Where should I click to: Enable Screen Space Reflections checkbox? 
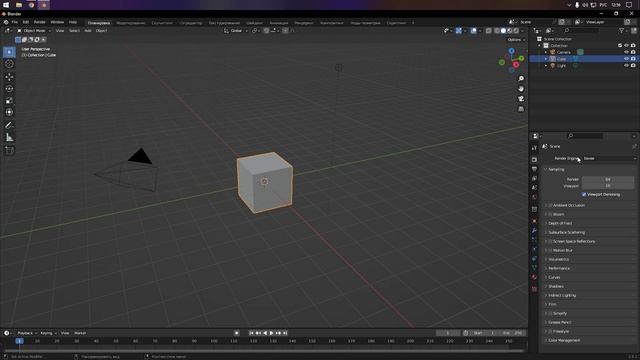coord(550,242)
